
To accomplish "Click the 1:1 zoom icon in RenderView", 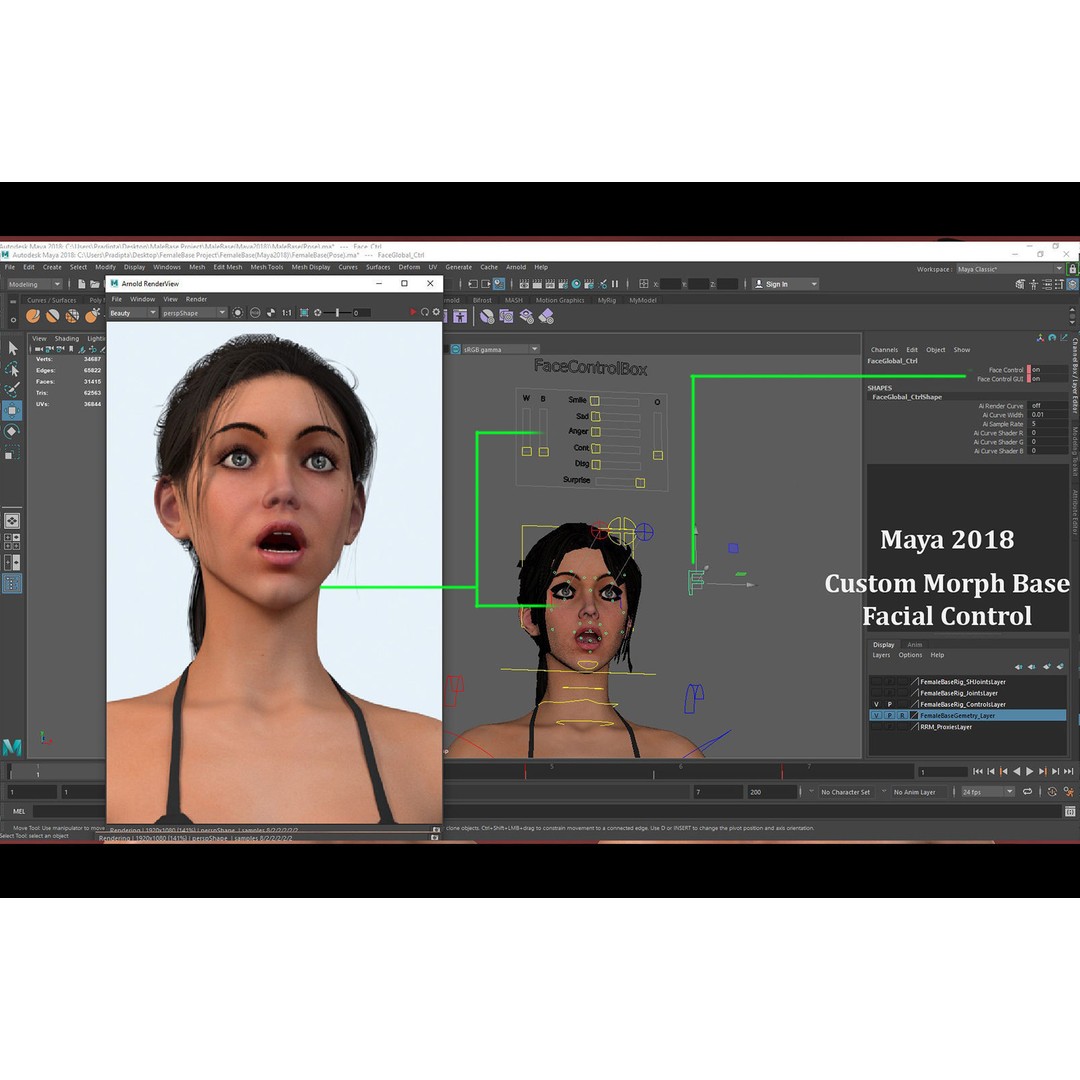I will (287, 313).
